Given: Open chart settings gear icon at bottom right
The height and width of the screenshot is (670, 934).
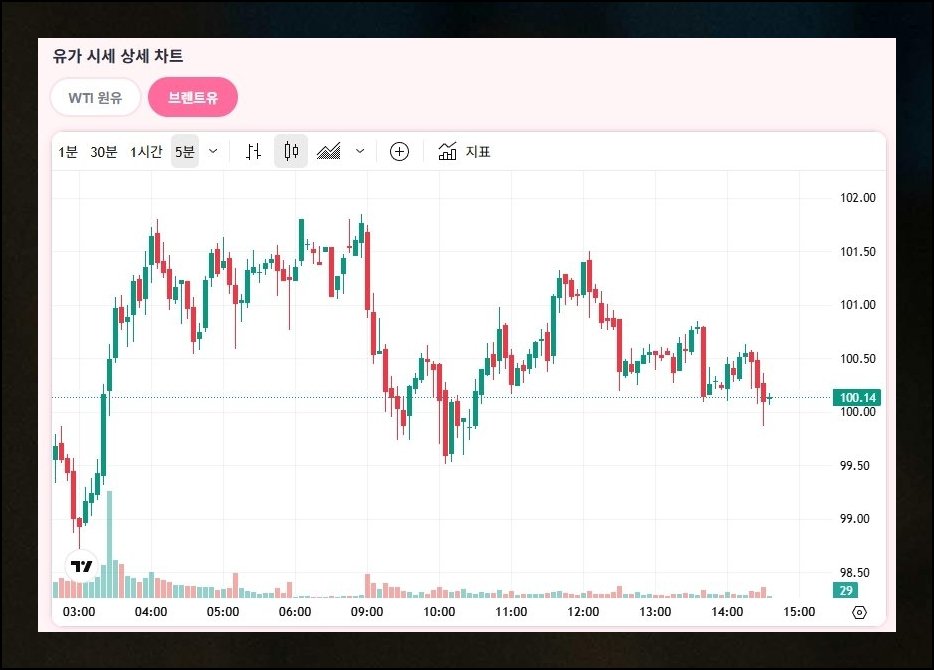Looking at the screenshot, I should click(x=860, y=612).
